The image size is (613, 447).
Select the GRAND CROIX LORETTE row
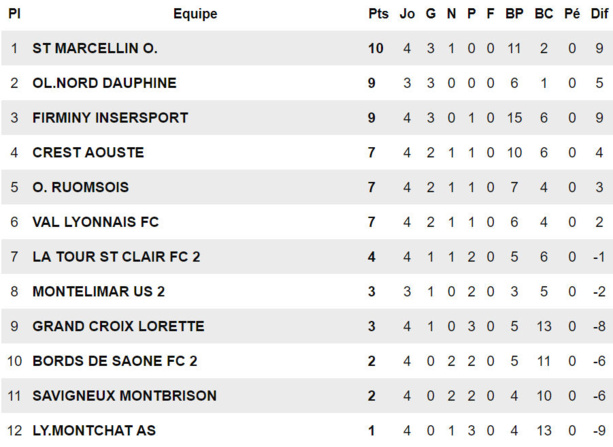pos(118,326)
